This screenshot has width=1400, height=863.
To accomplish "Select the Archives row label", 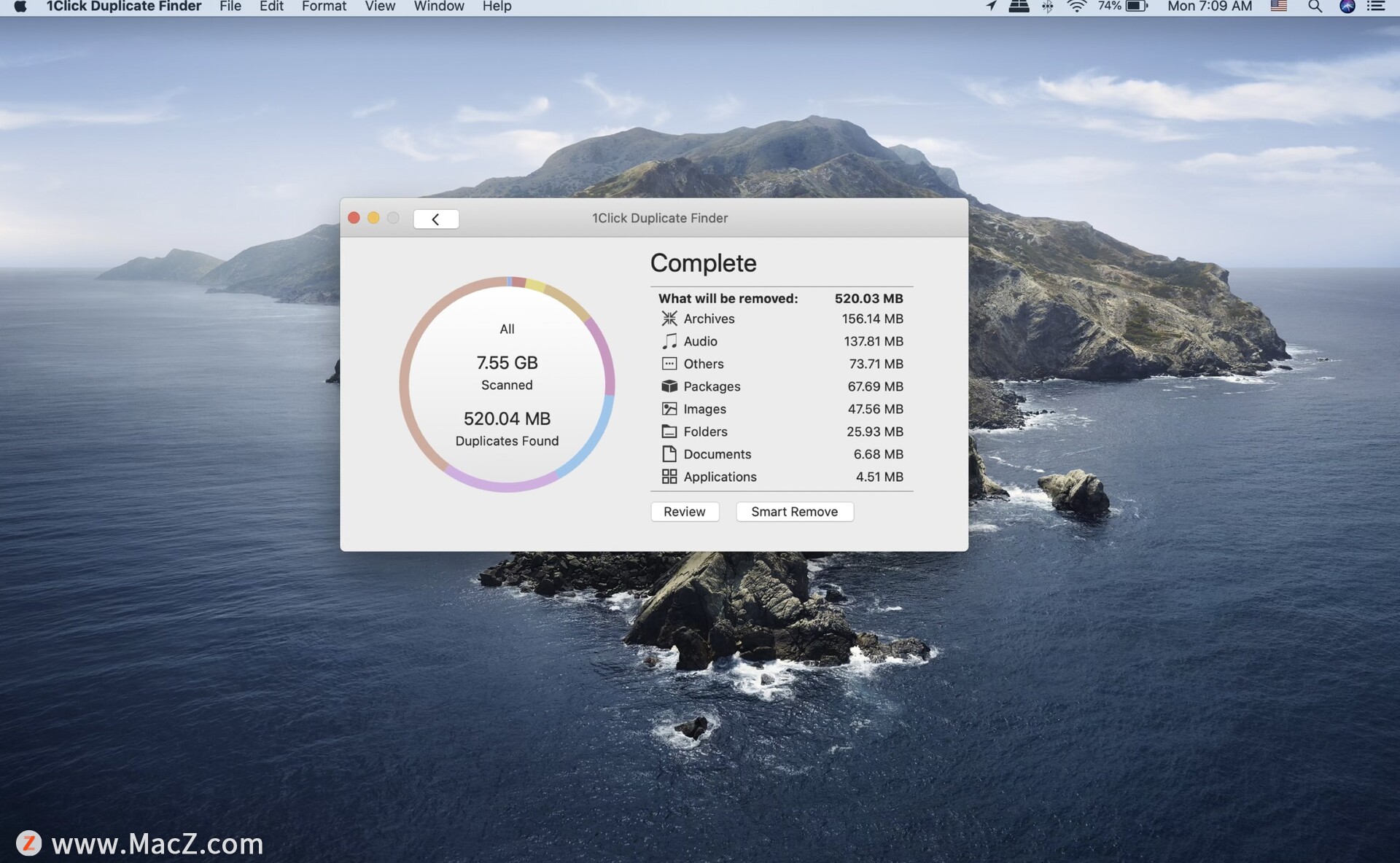I will tap(709, 319).
